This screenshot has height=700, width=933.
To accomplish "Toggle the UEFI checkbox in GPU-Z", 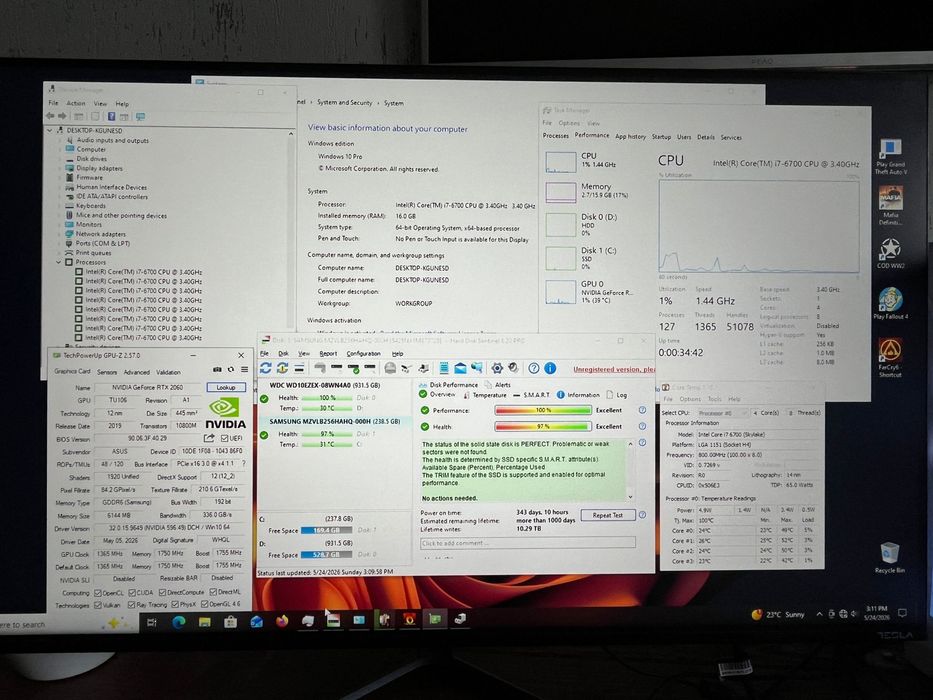I will point(224,439).
